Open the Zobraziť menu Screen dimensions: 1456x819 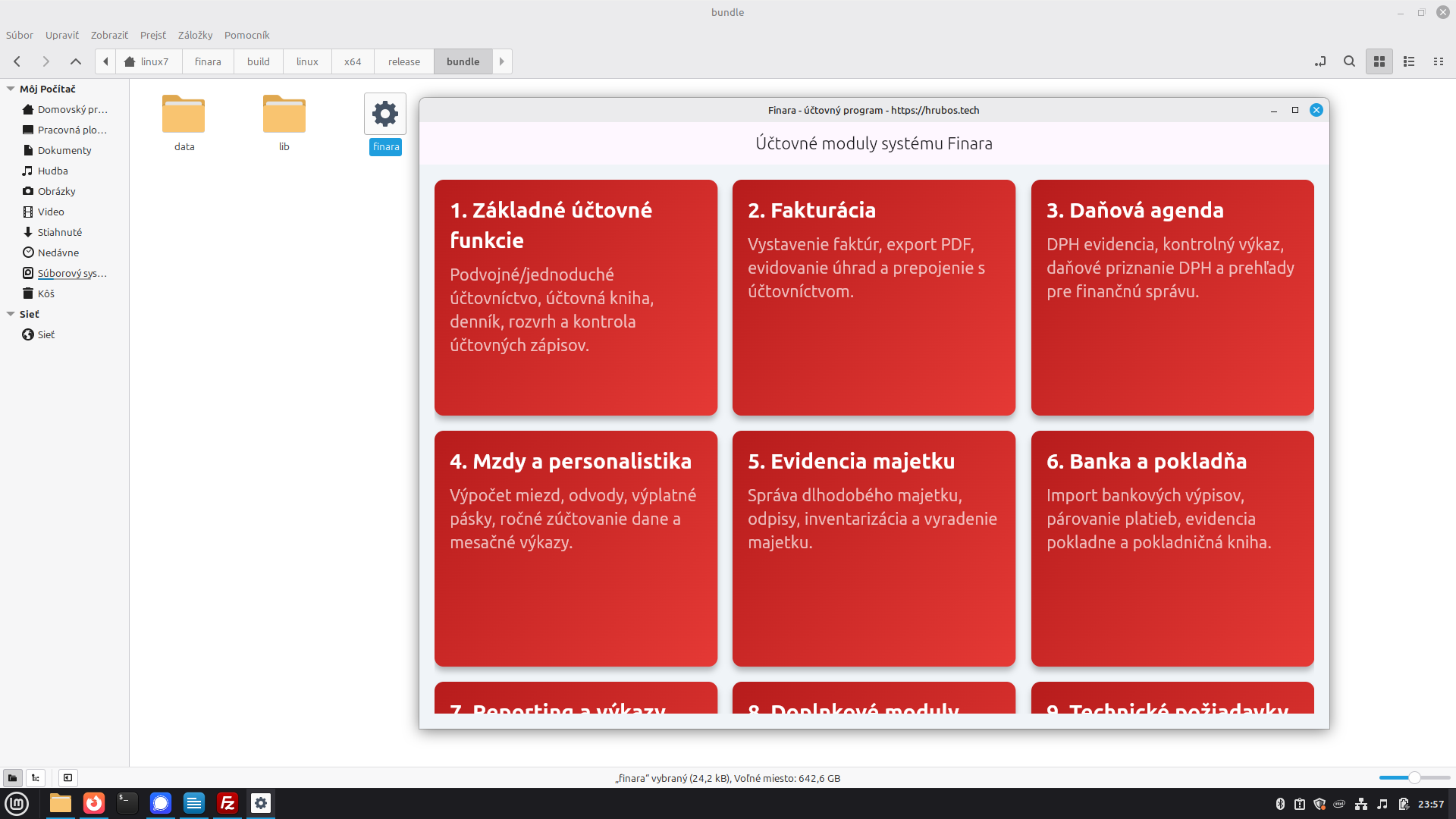(109, 35)
